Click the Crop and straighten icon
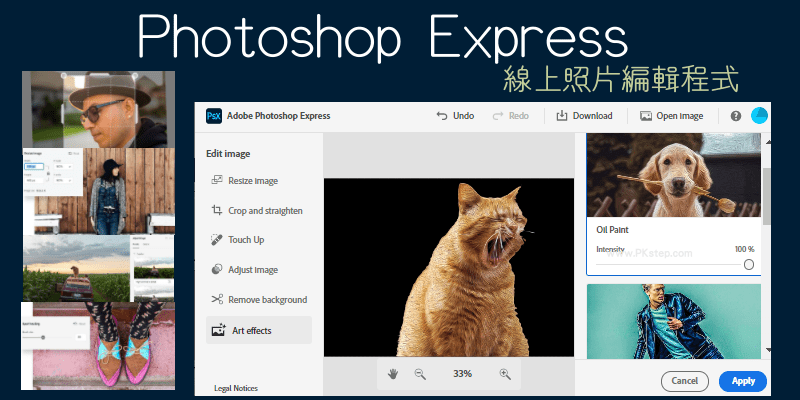This screenshot has height=400, width=800. 217,210
